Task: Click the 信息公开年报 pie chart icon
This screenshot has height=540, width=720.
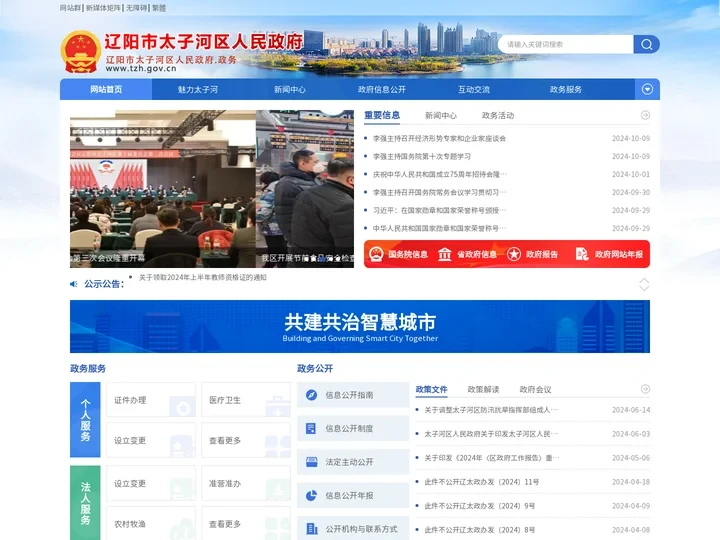Action: pyautogui.click(x=311, y=495)
